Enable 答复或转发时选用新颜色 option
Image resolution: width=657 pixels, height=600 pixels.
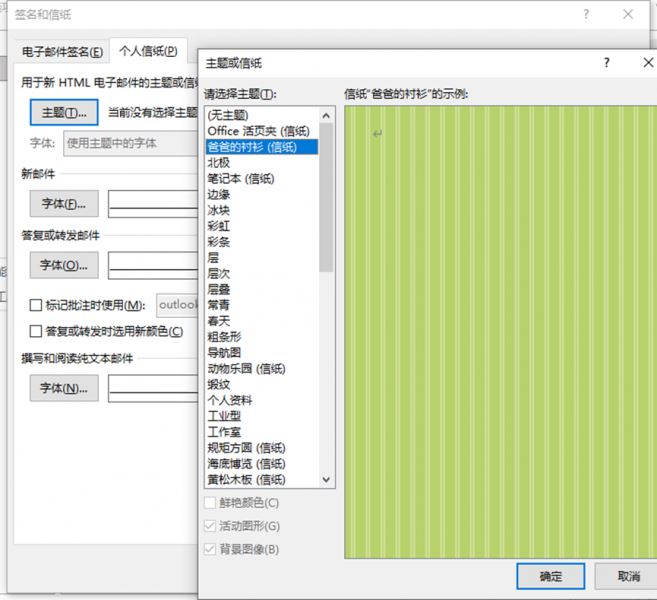[x=37, y=331]
